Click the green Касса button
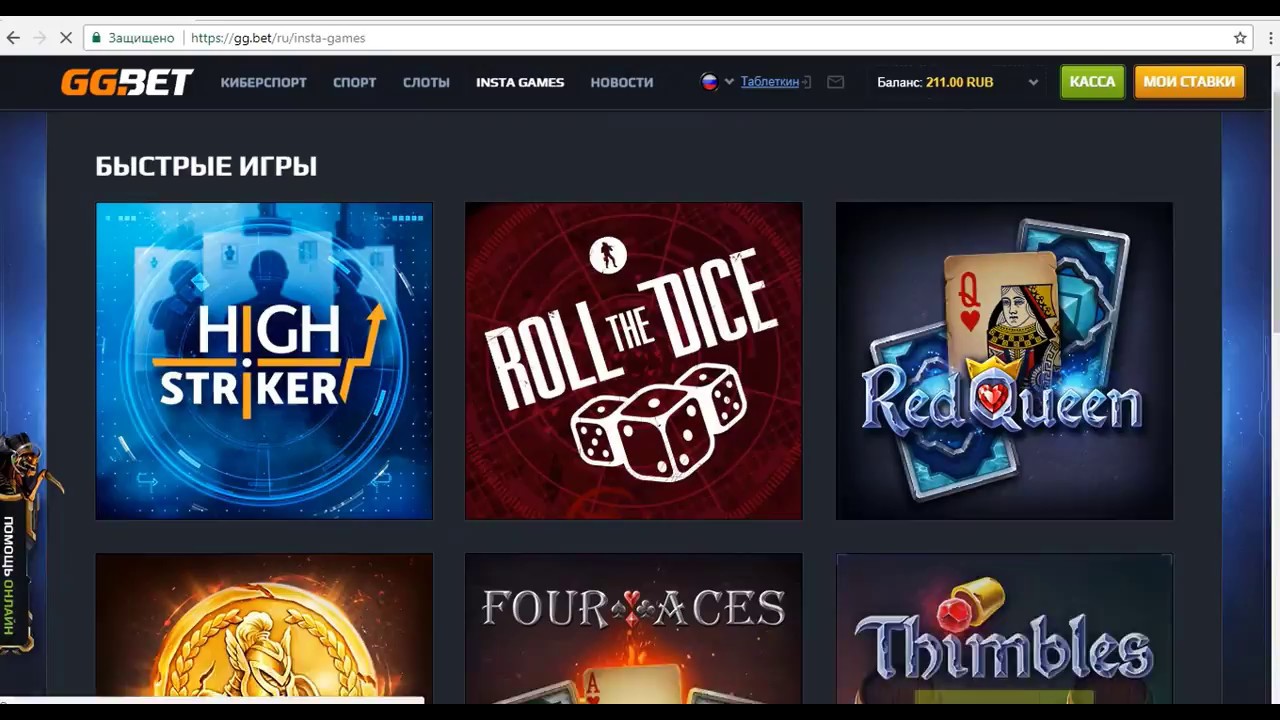The image size is (1280, 720). [1092, 82]
